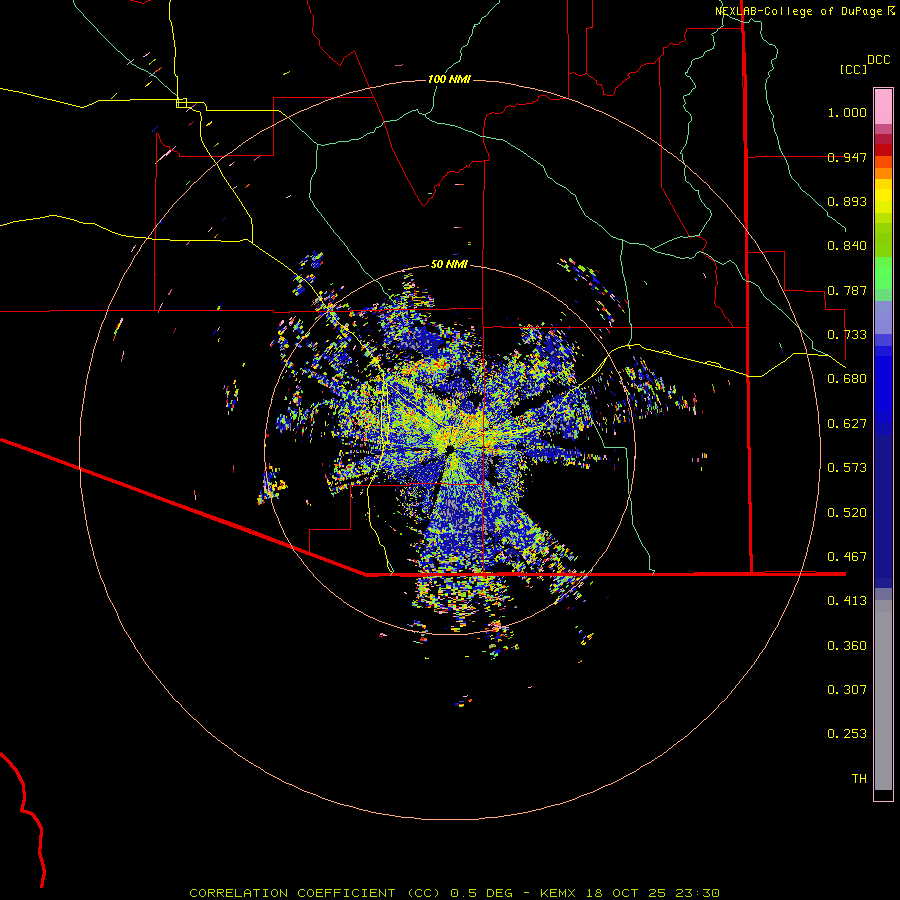
Task: Click the DCC label above color scale
Action: click(x=878, y=60)
